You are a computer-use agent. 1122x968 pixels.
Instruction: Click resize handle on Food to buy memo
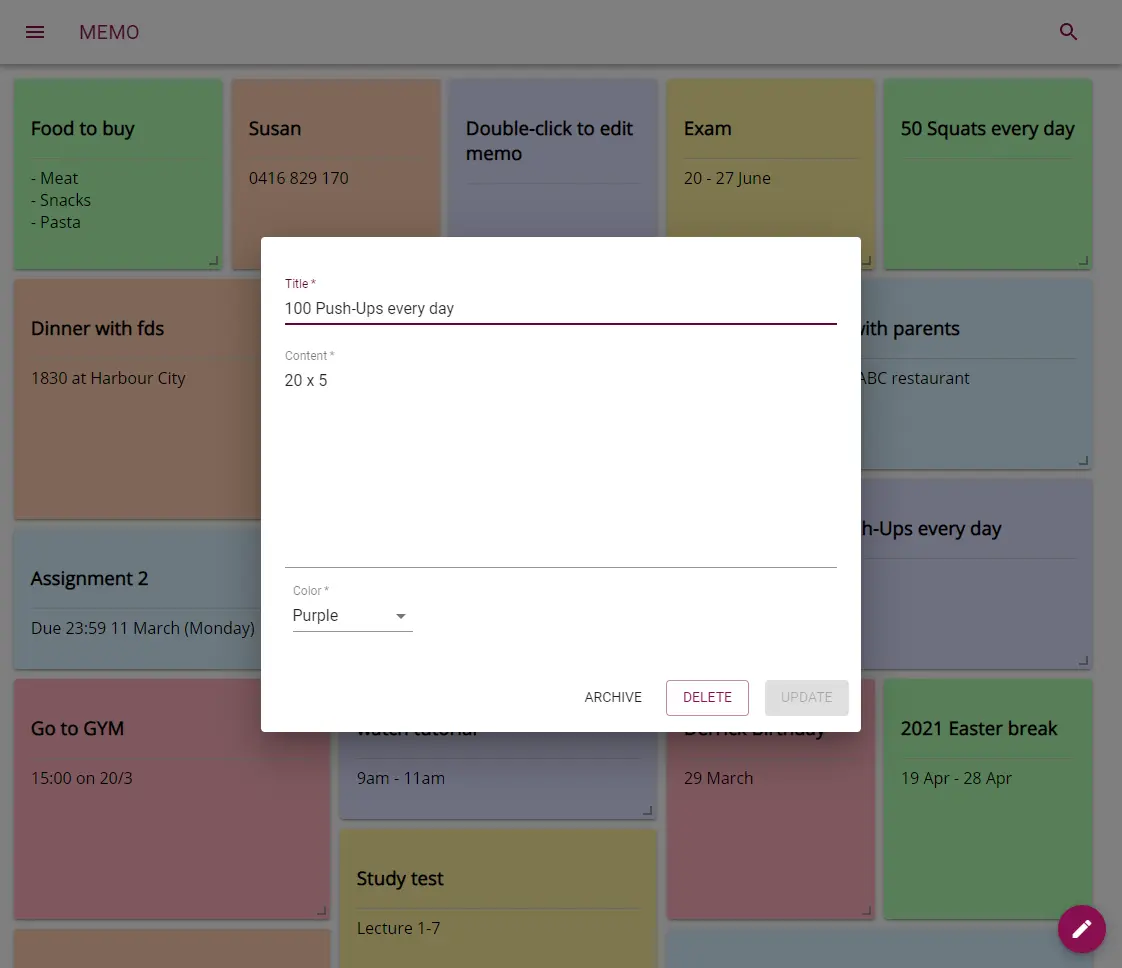coord(213,261)
